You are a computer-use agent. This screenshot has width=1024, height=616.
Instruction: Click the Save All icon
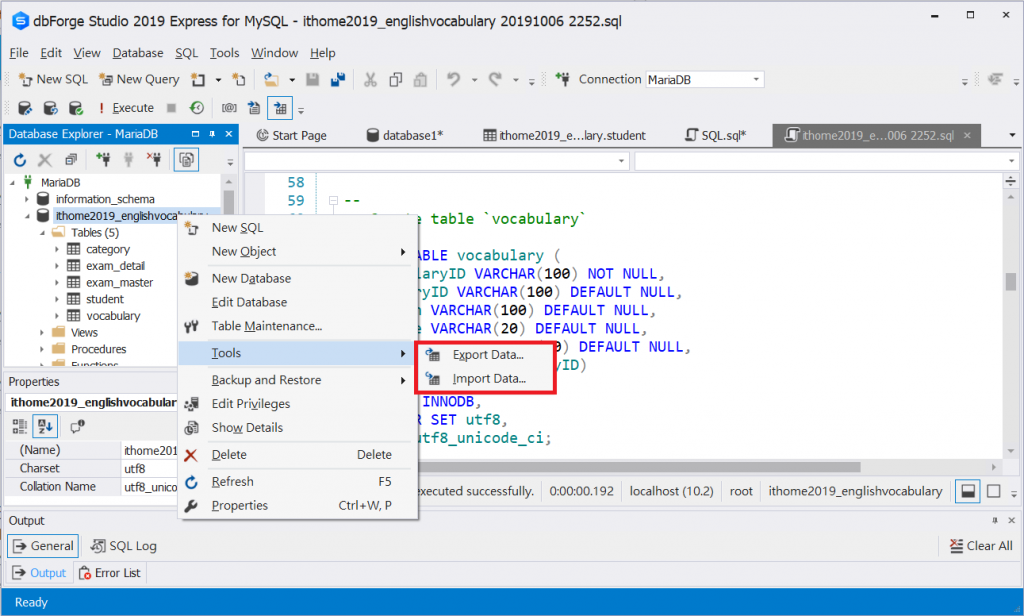pyautogui.click(x=338, y=80)
